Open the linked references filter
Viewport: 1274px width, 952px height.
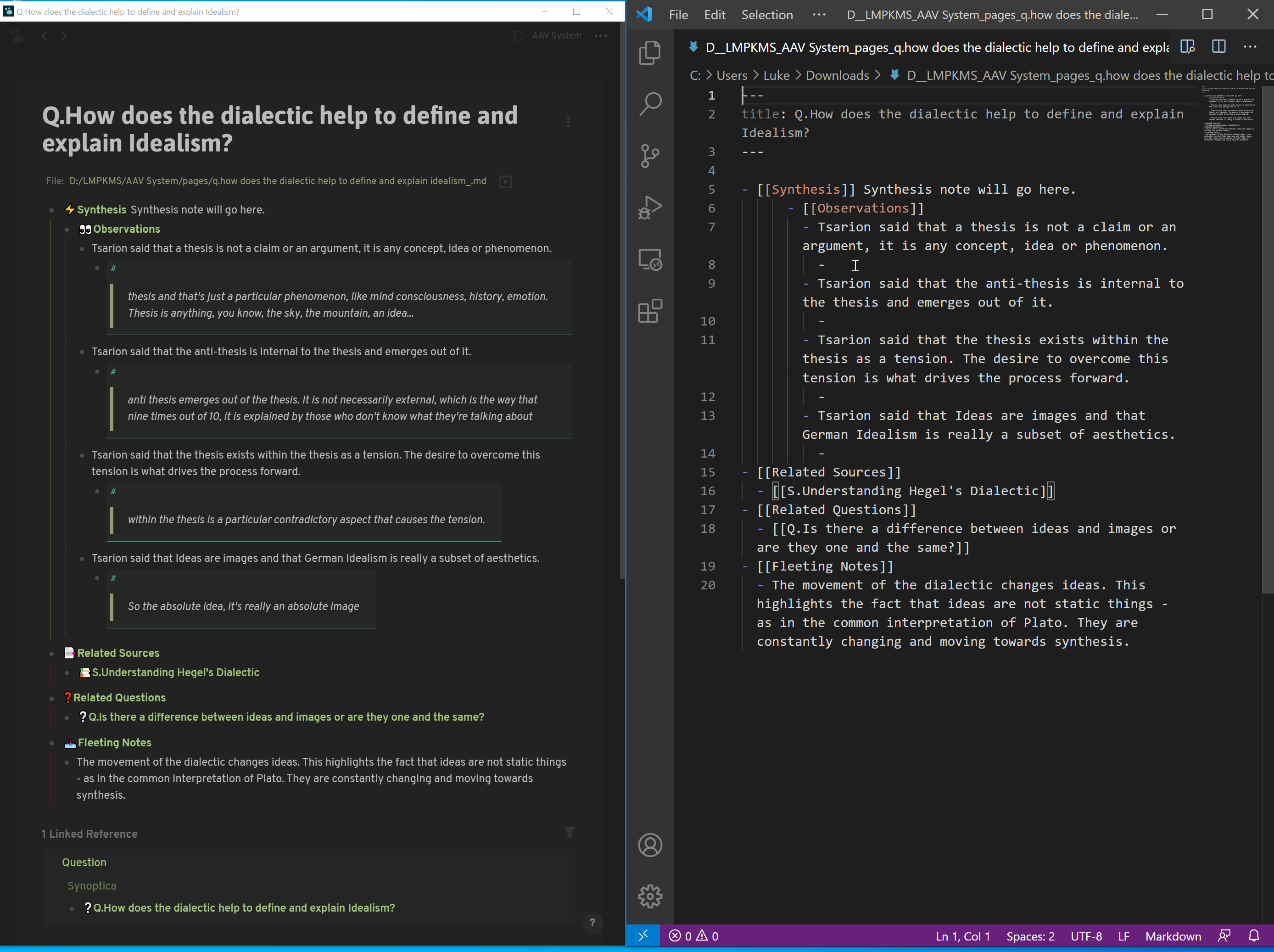(569, 833)
